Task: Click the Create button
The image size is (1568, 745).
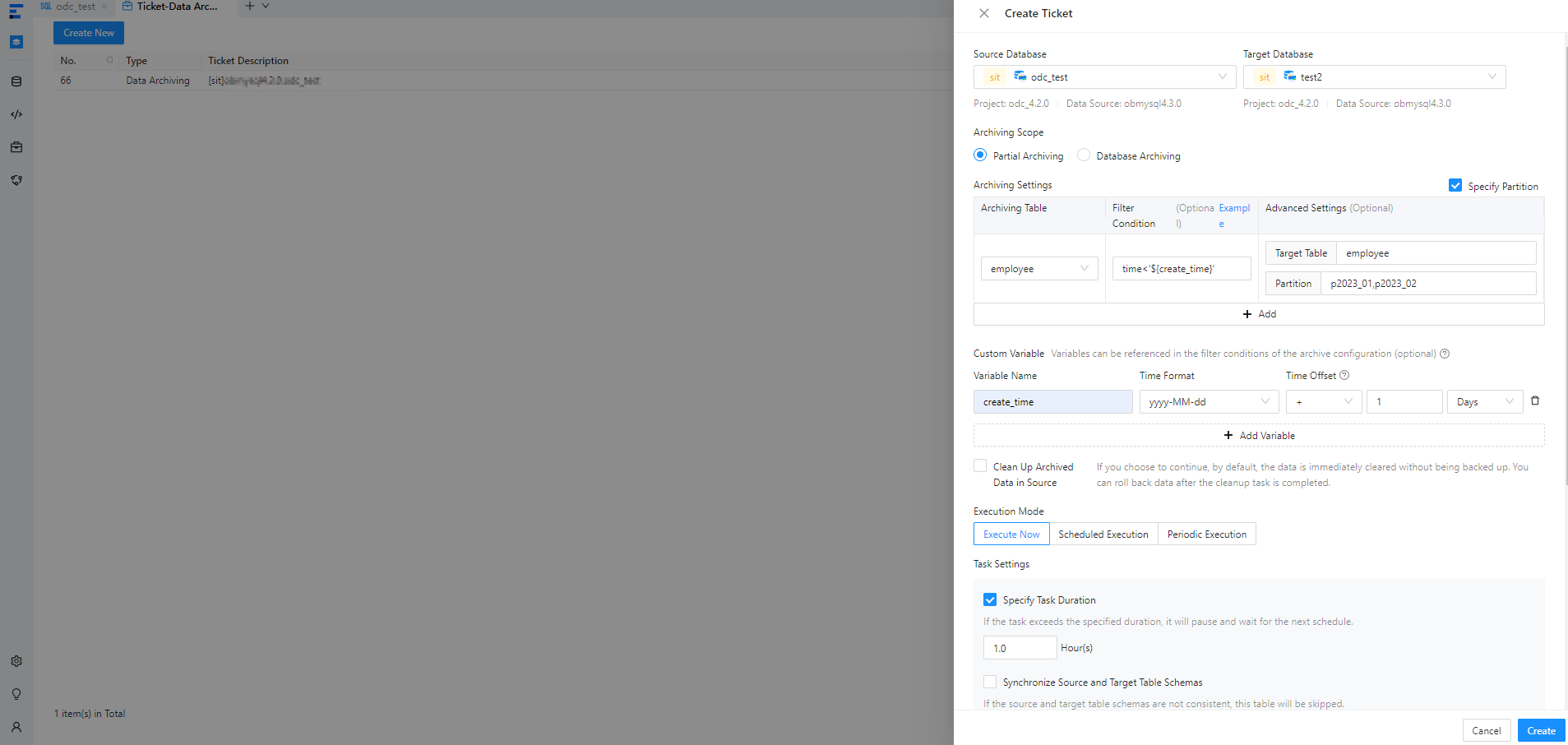Action: 1540,730
